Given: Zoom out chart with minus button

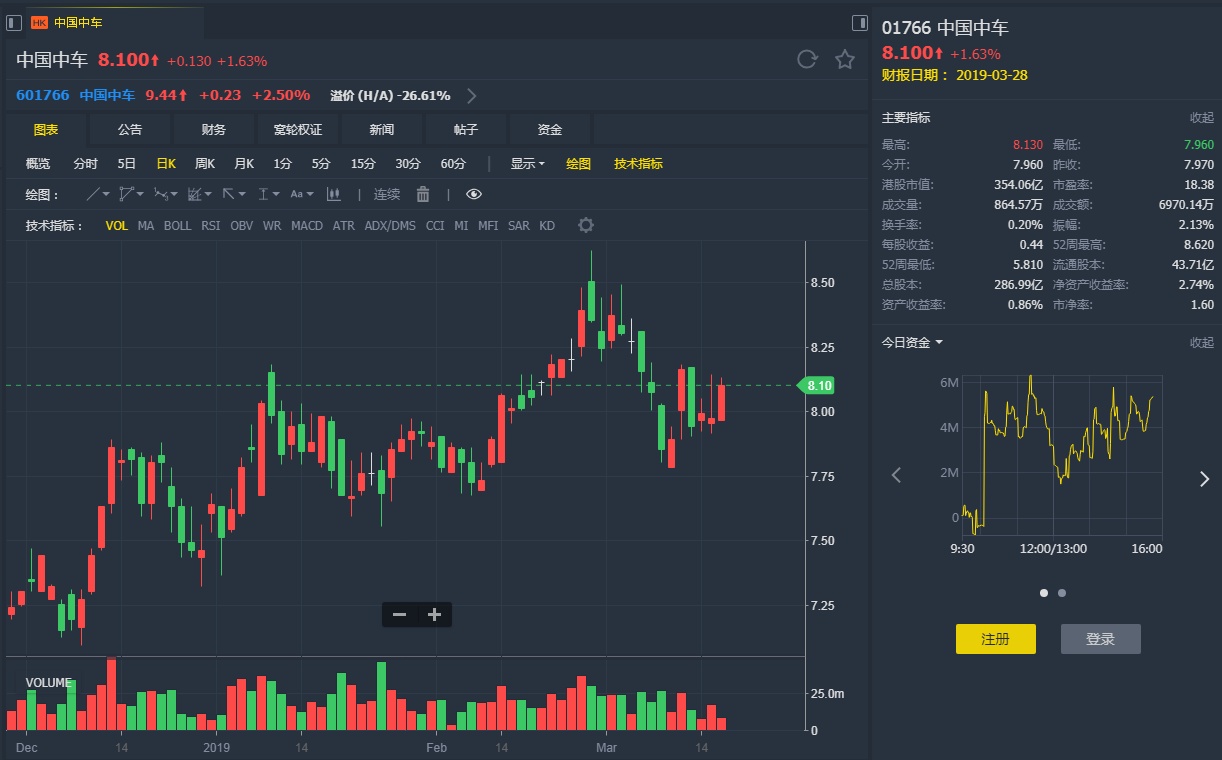Looking at the screenshot, I should [x=399, y=615].
